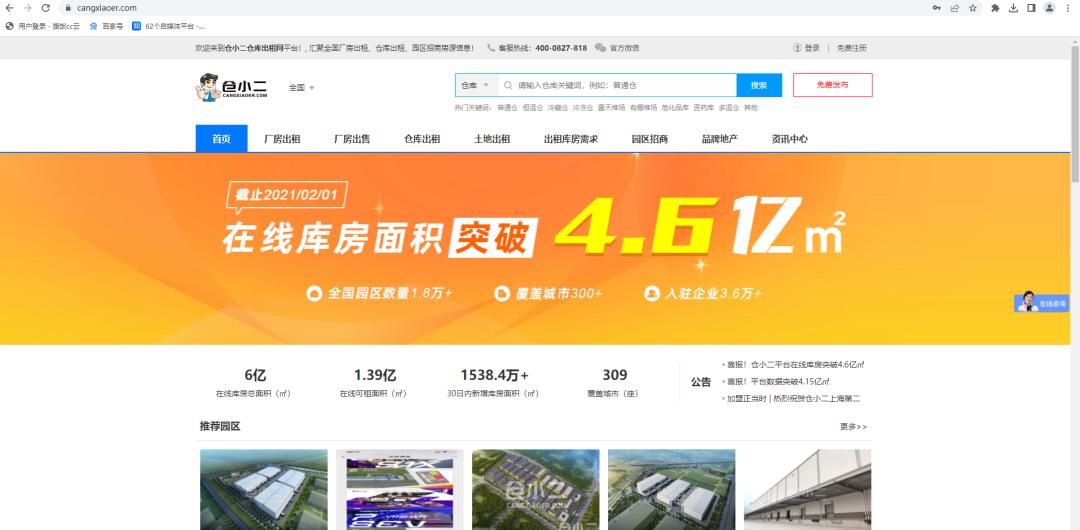Click the browser forward arrow
The width and height of the screenshot is (1080, 530).
pyautogui.click(x=28, y=8)
